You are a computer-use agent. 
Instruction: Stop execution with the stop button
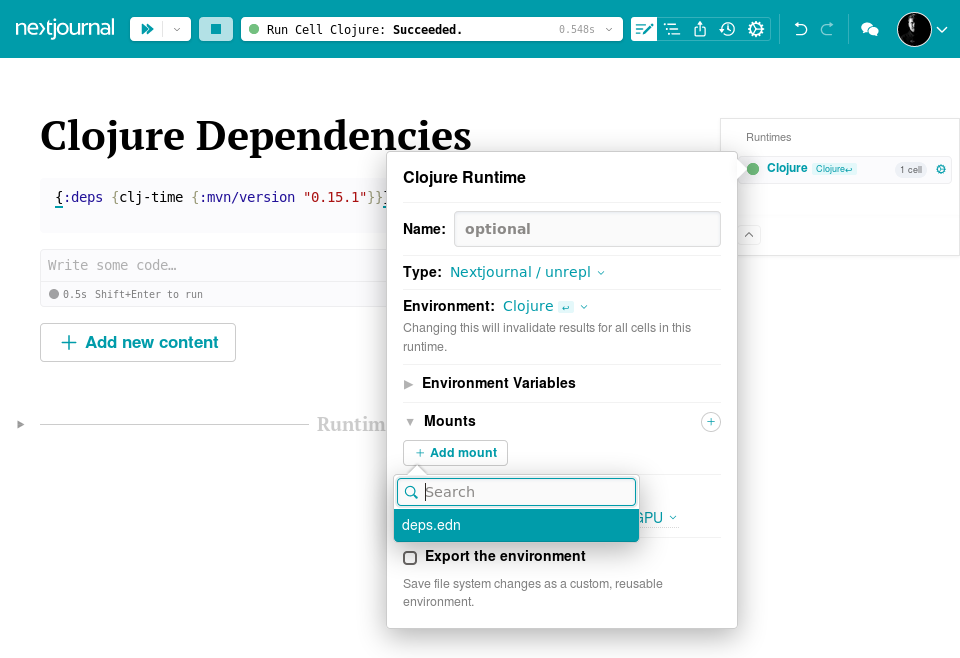(216, 29)
